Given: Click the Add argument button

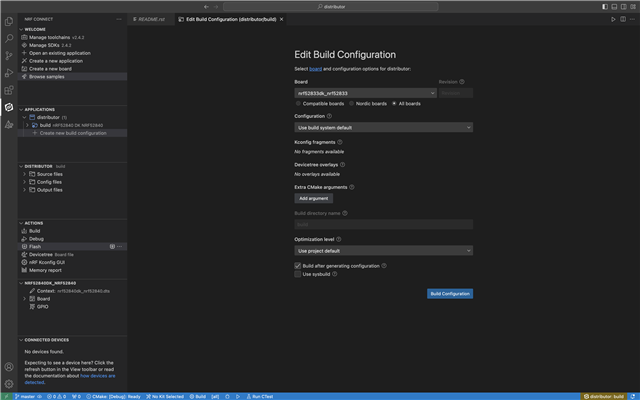Looking at the screenshot, I should (313, 198).
